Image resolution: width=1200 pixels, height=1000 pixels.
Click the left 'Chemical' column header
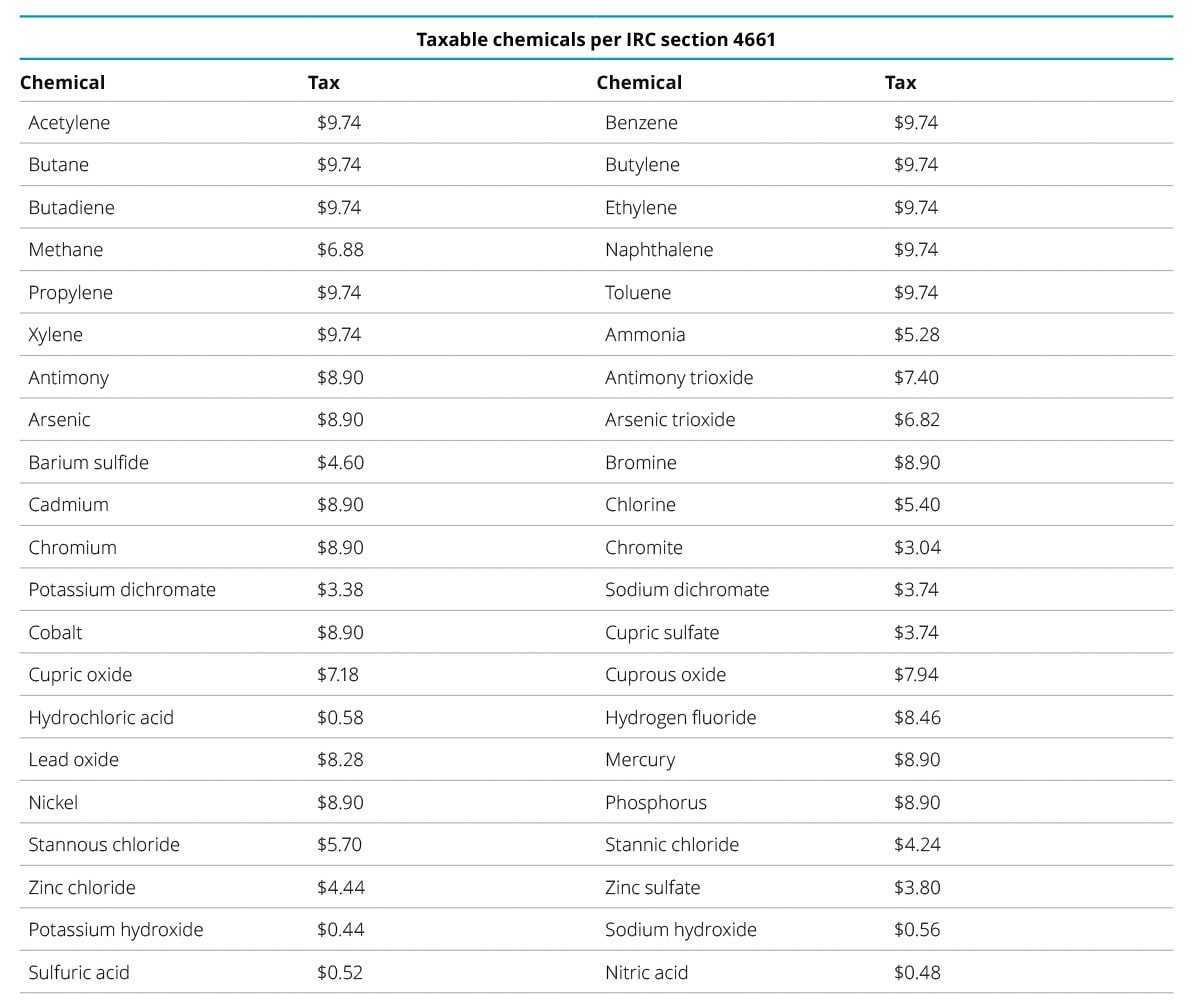[x=62, y=83]
